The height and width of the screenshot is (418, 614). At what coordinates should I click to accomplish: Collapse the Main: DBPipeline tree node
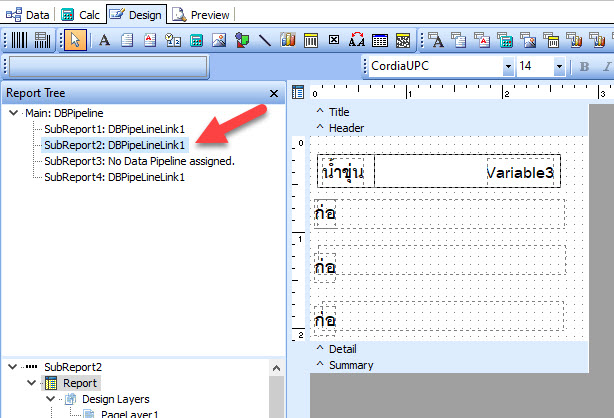click(x=12, y=113)
